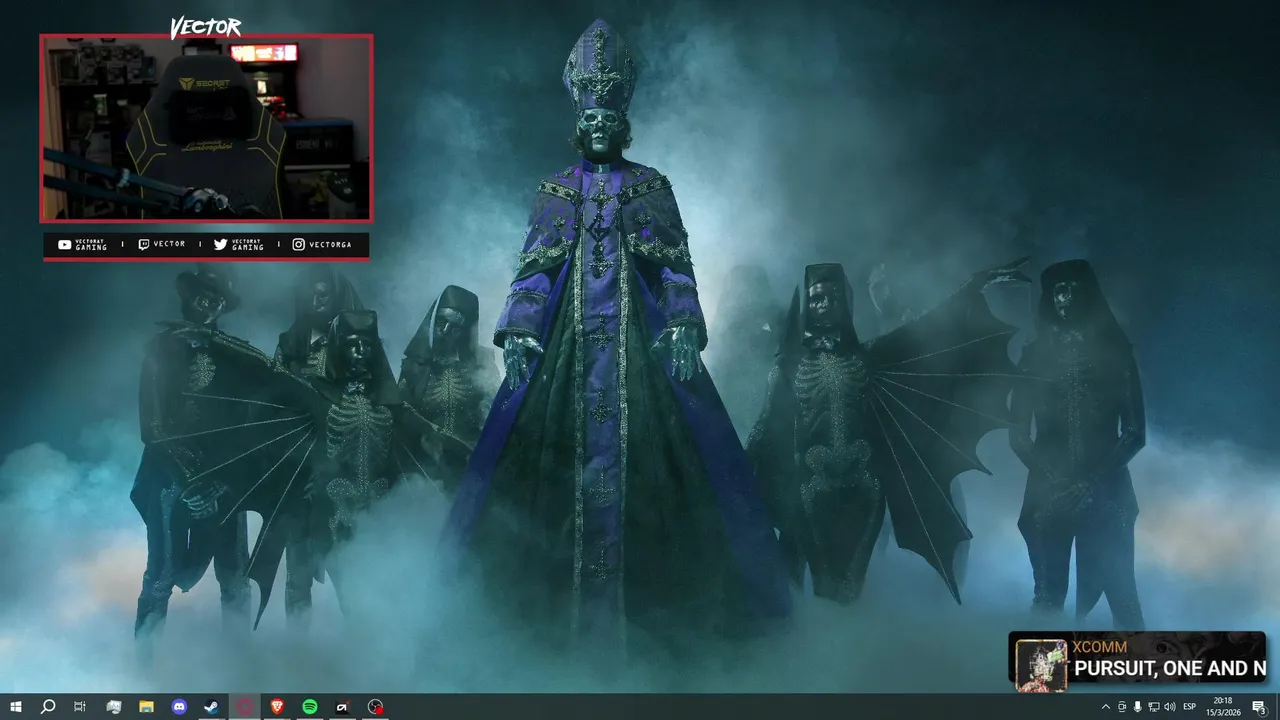Open the black icon with white slashed letter

coord(342,707)
